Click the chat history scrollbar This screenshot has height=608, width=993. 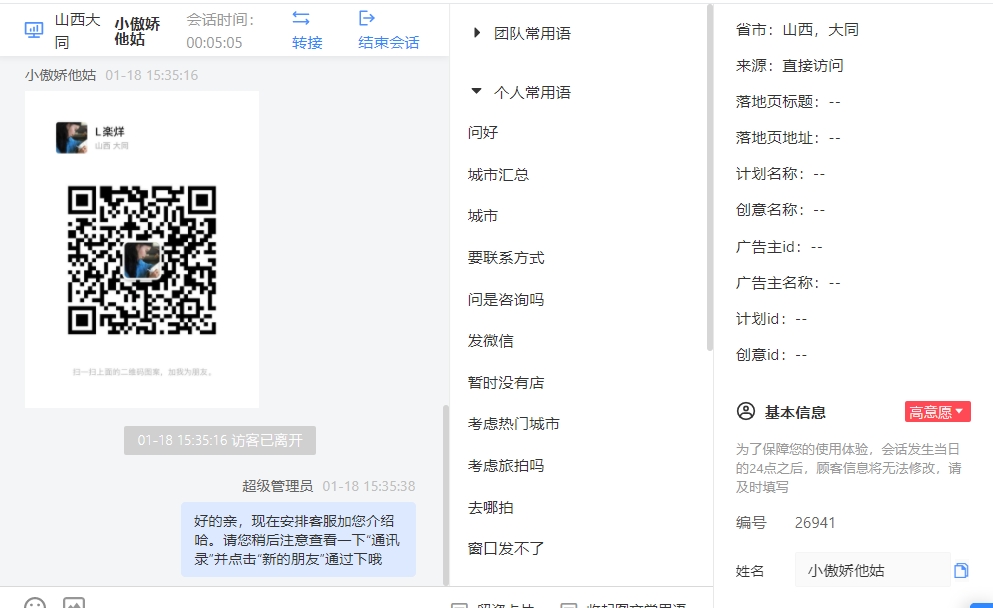pos(445,494)
